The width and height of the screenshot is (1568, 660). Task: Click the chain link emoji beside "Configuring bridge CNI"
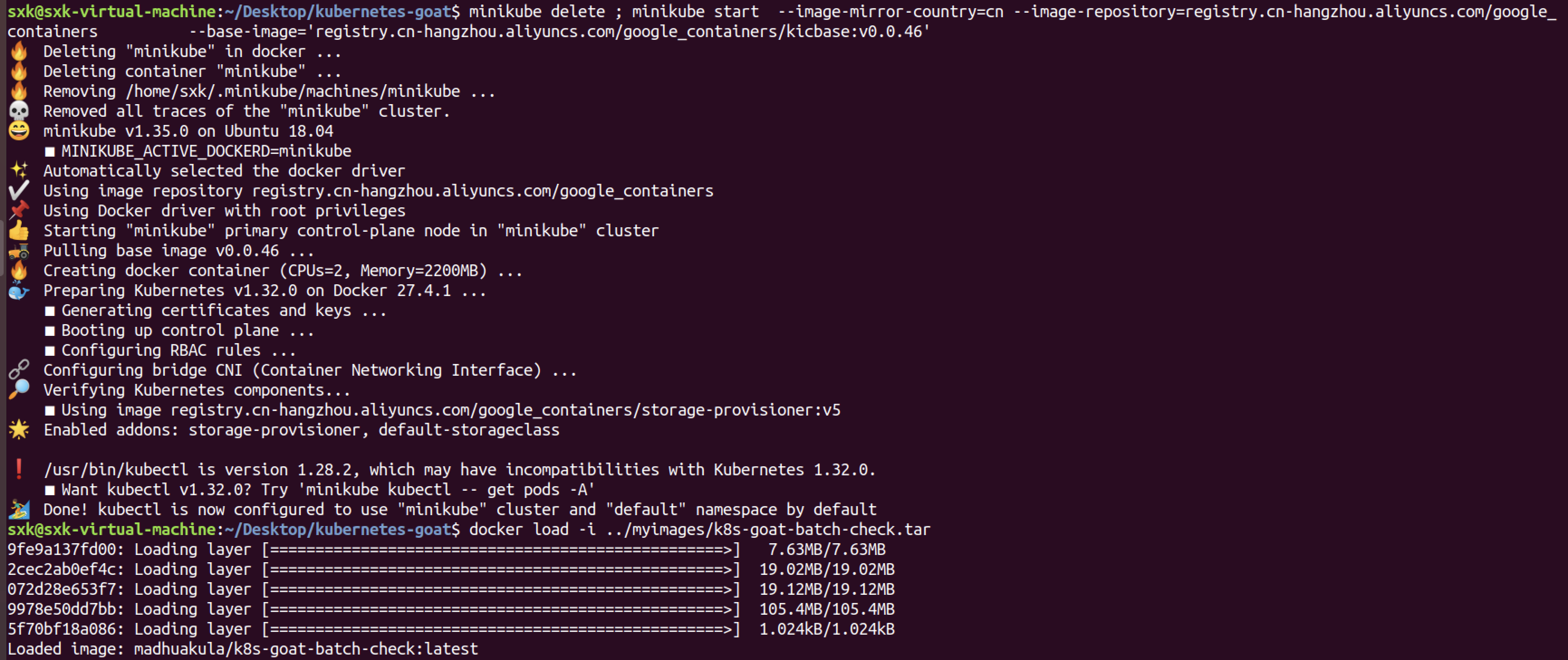[19, 370]
